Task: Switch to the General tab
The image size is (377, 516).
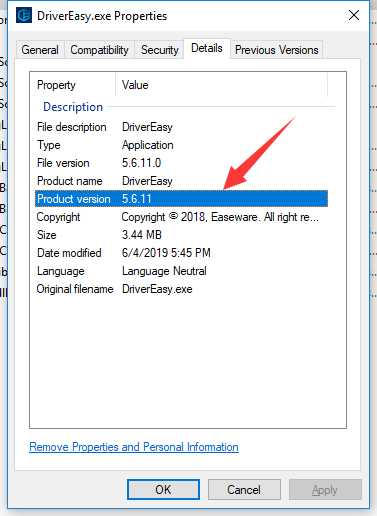Action: [40, 50]
